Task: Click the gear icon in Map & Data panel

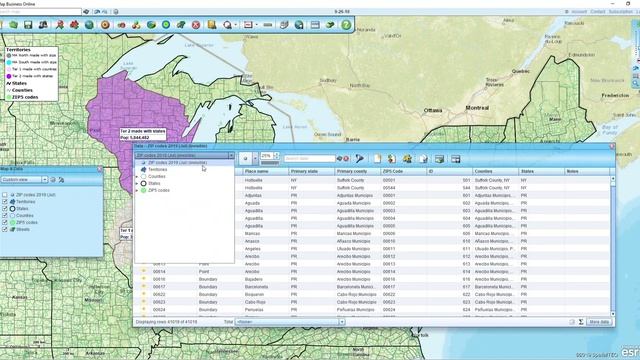Action: [x=53, y=180]
